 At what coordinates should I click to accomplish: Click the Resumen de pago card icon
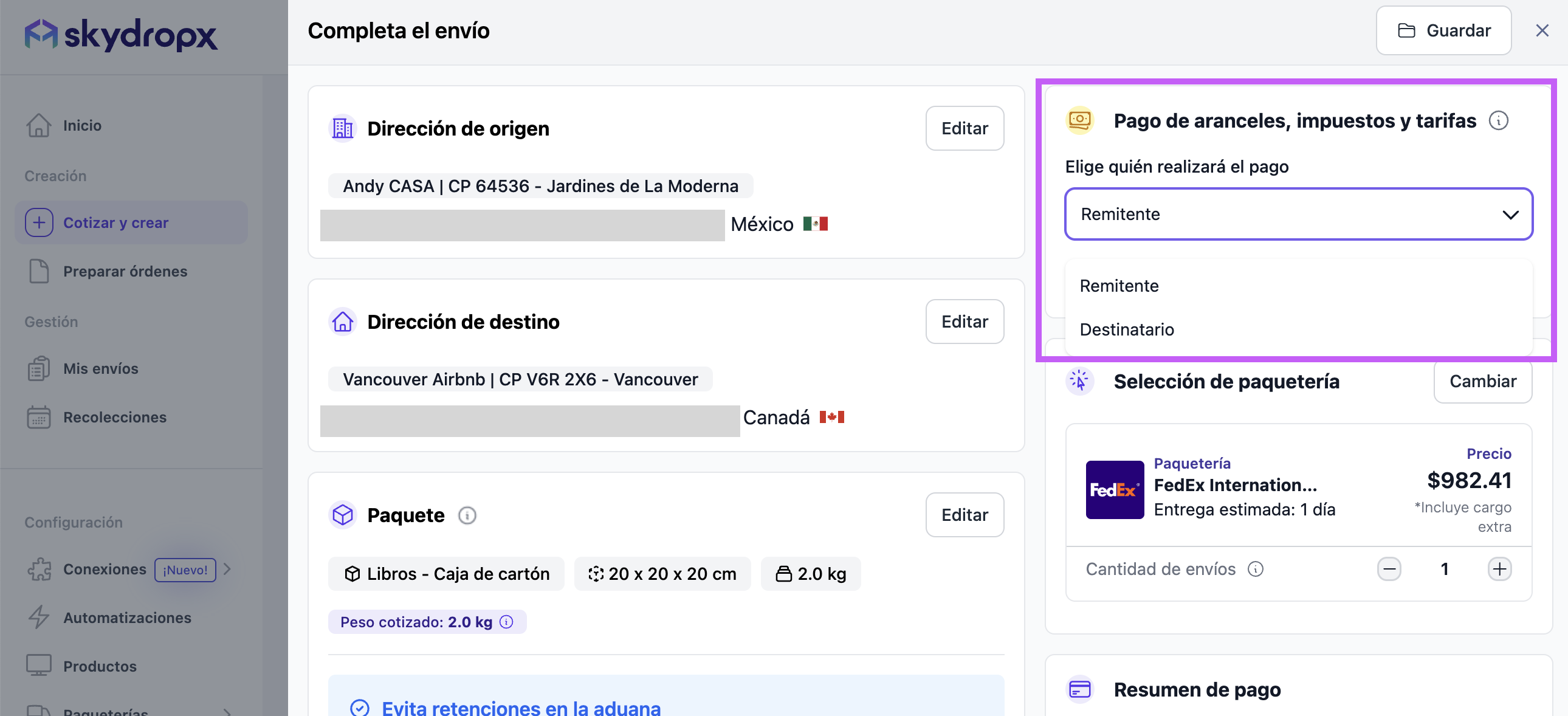point(1080,689)
